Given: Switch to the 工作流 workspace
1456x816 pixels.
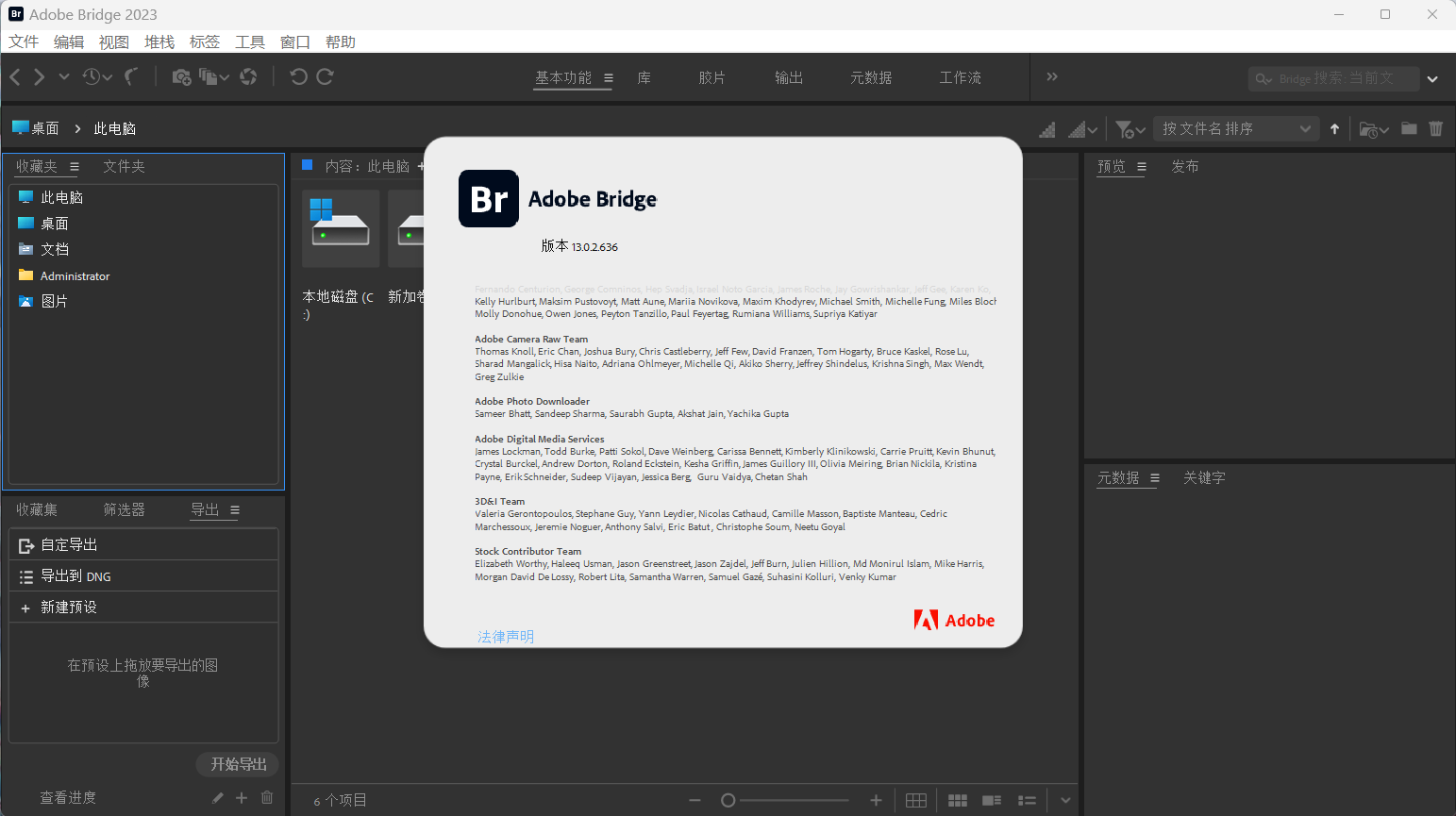Looking at the screenshot, I should pos(961,78).
